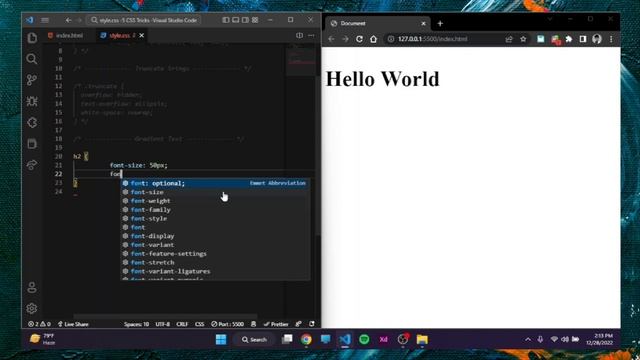Image resolution: width=640 pixels, height=360 pixels.
Task: Pick the font-variant-ligatures suggestion
Action: [215, 271]
